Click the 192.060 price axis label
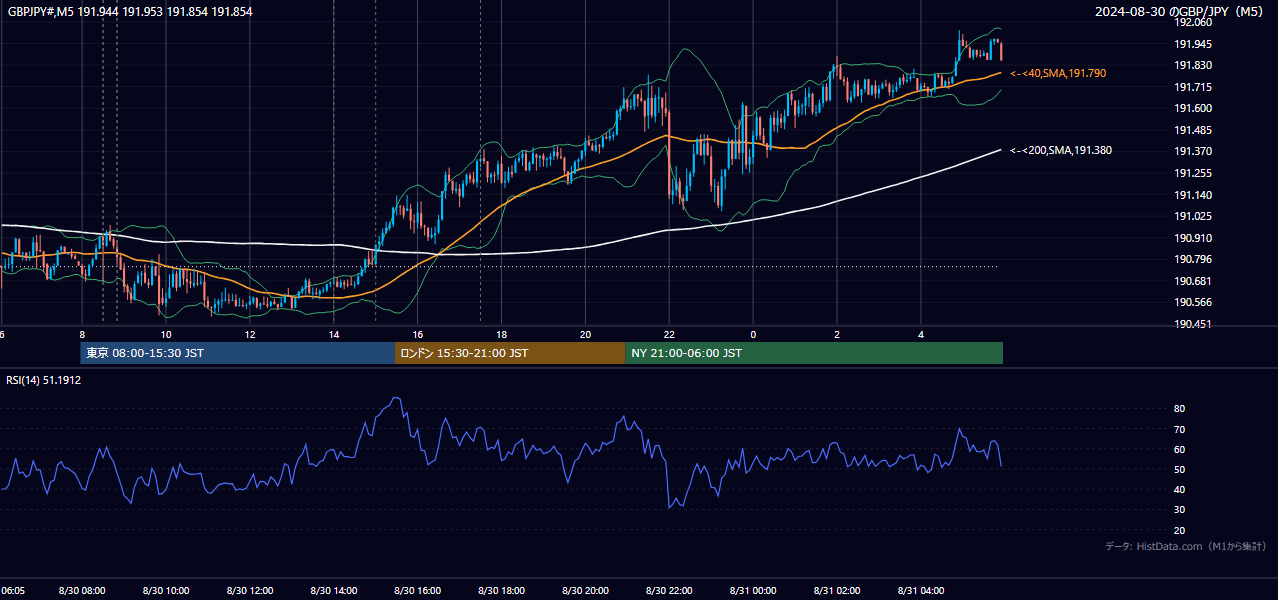The width and height of the screenshot is (1278, 600). (1193, 22)
